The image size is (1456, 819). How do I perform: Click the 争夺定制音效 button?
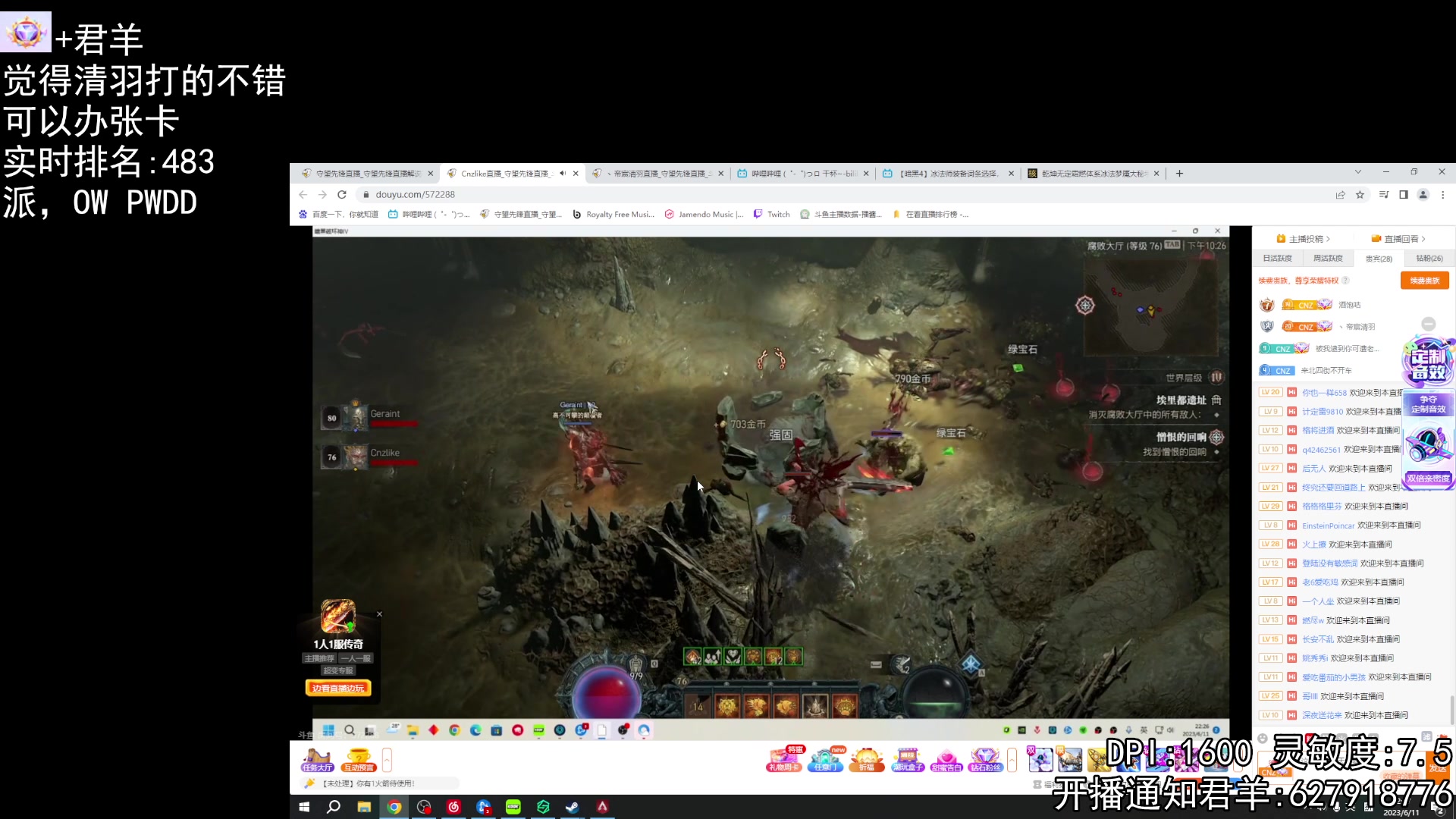tap(1429, 404)
